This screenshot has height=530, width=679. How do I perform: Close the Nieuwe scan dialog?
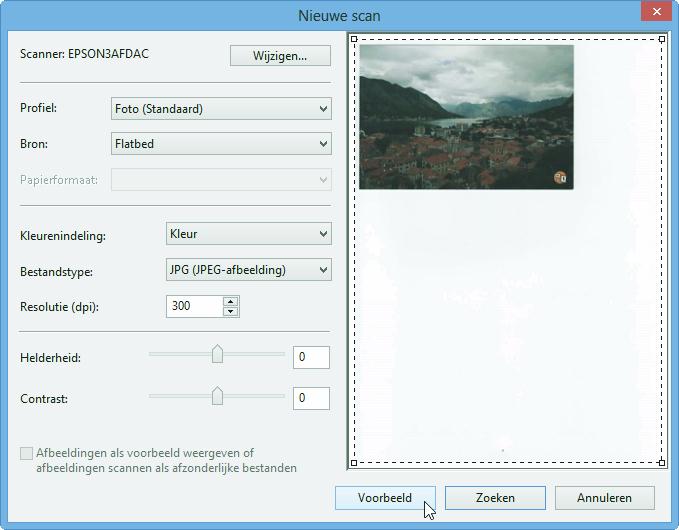click(x=656, y=12)
